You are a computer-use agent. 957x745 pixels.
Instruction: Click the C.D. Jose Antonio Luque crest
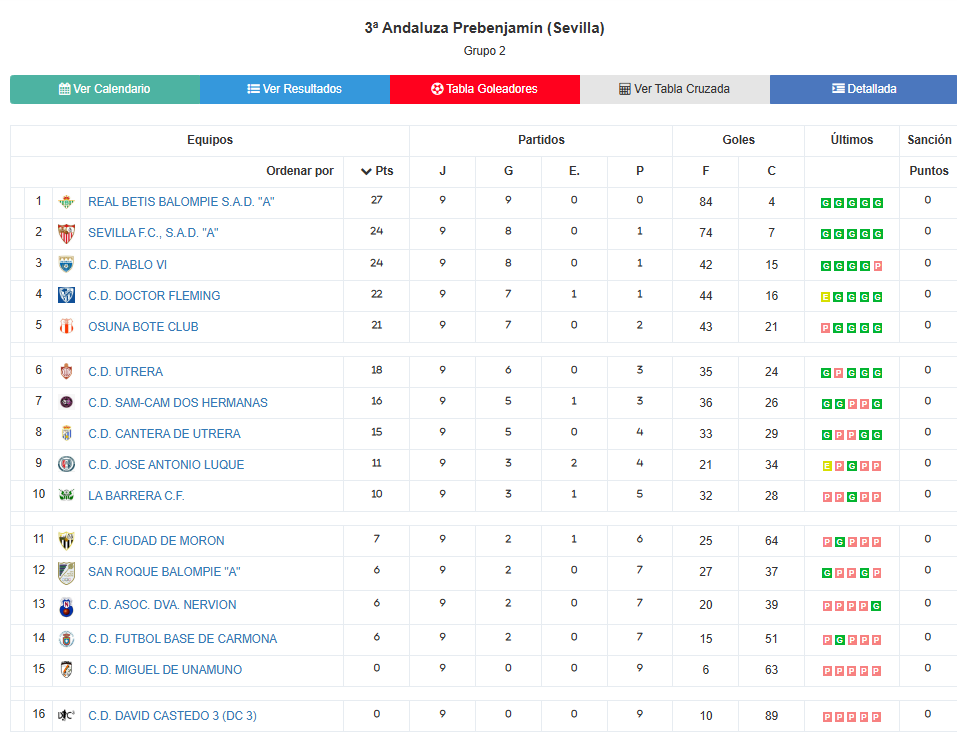click(67, 464)
